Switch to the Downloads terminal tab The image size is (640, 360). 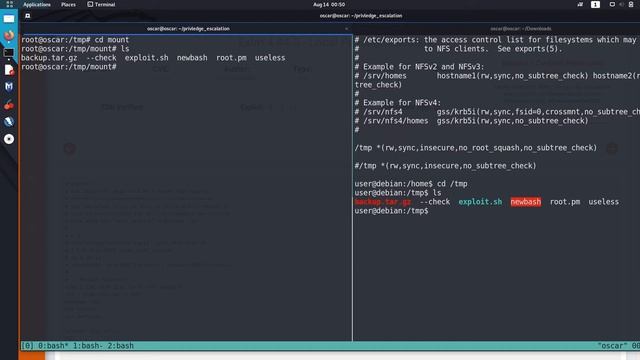click(x=521, y=29)
